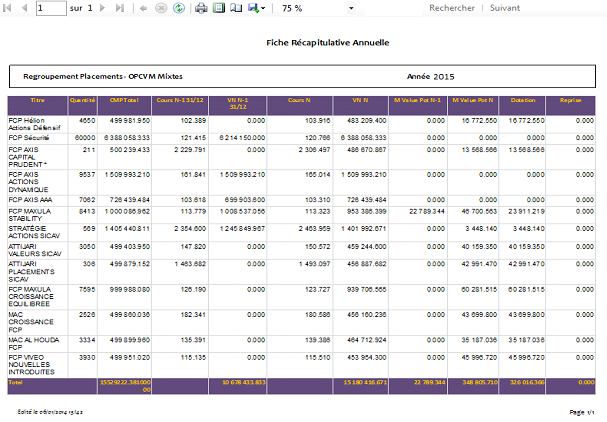Click total dotation 326 016.366
The height and width of the screenshot is (422, 607).
point(527,382)
